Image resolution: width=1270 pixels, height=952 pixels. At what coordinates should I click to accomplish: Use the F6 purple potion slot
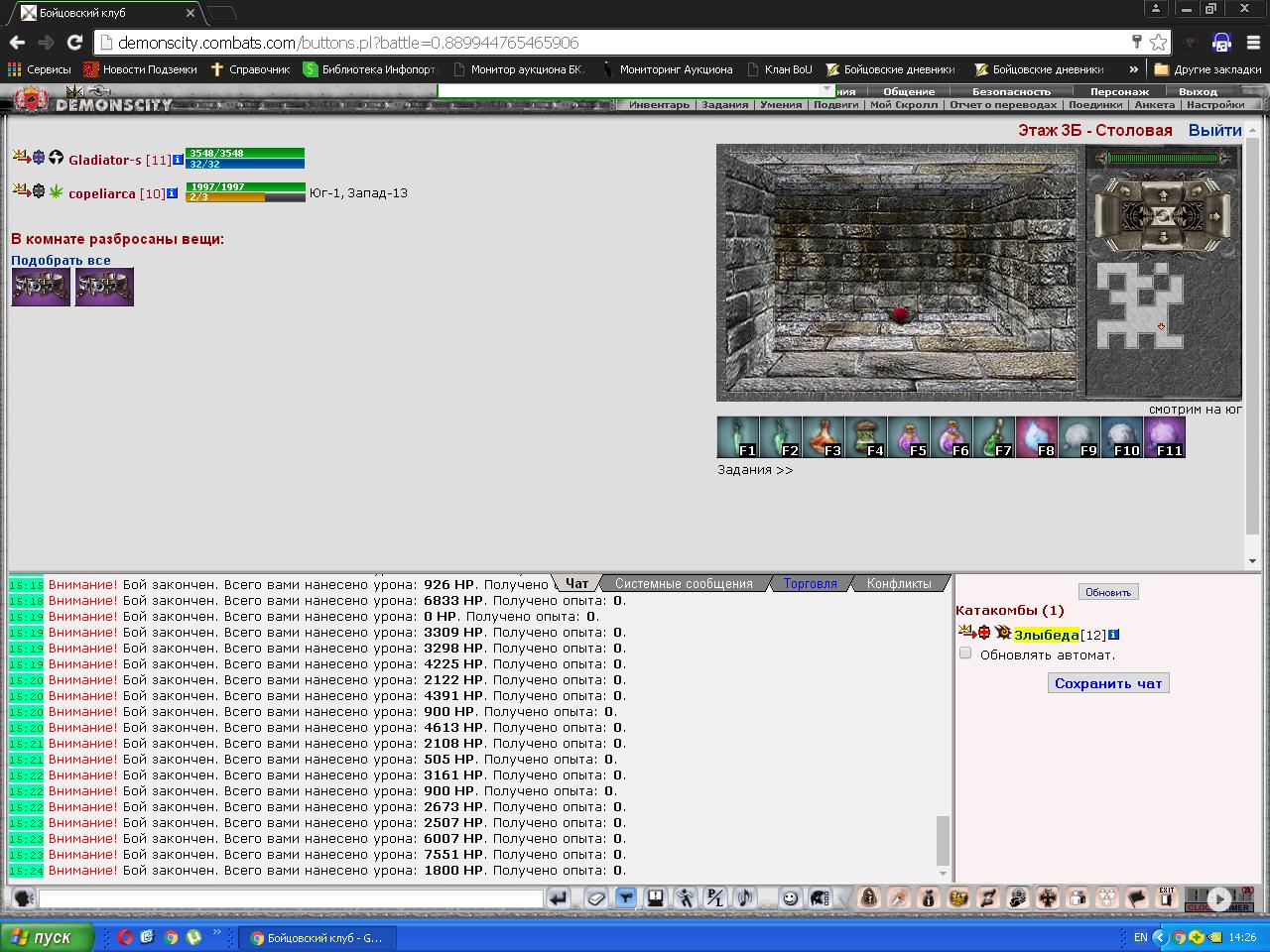(x=952, y=437)
